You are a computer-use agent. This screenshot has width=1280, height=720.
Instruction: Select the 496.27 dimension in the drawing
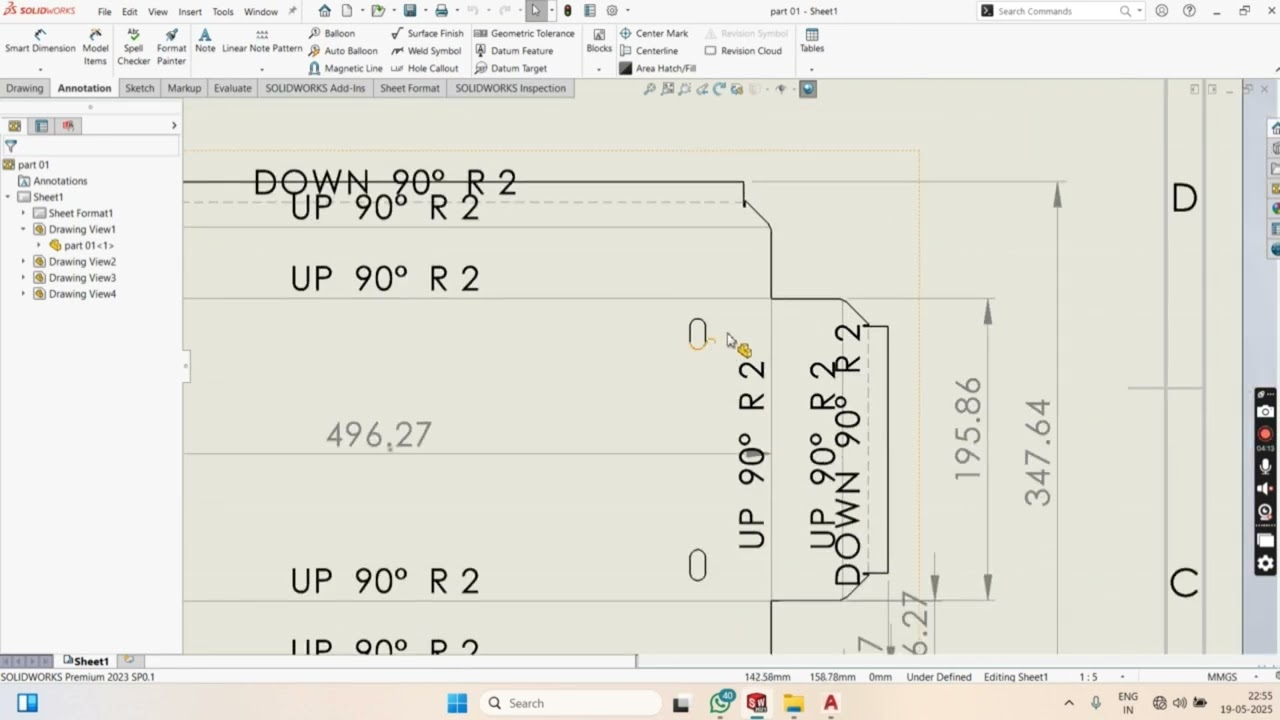point(379,435)
